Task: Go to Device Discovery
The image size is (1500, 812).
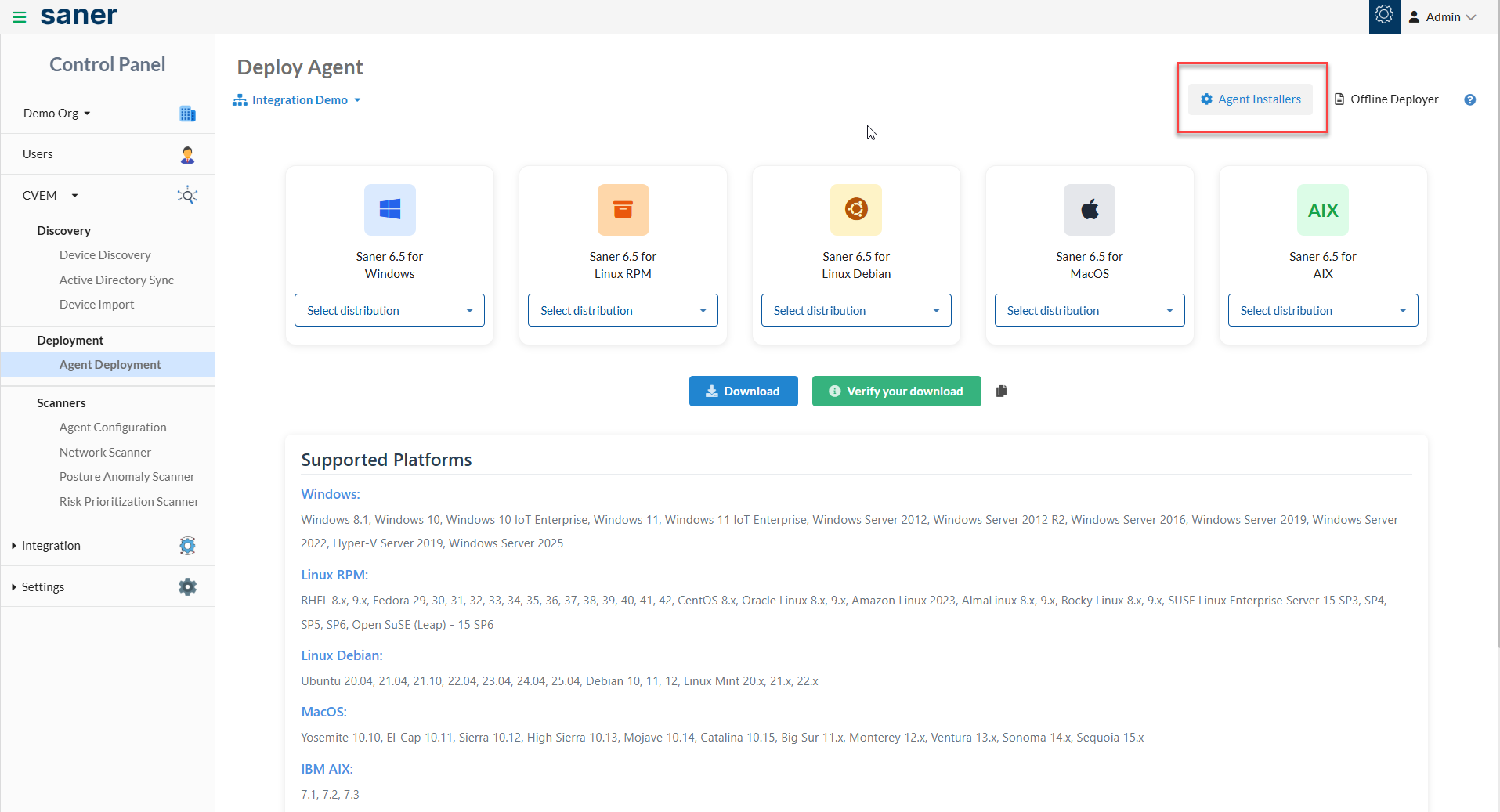Action: coord(105,255)
